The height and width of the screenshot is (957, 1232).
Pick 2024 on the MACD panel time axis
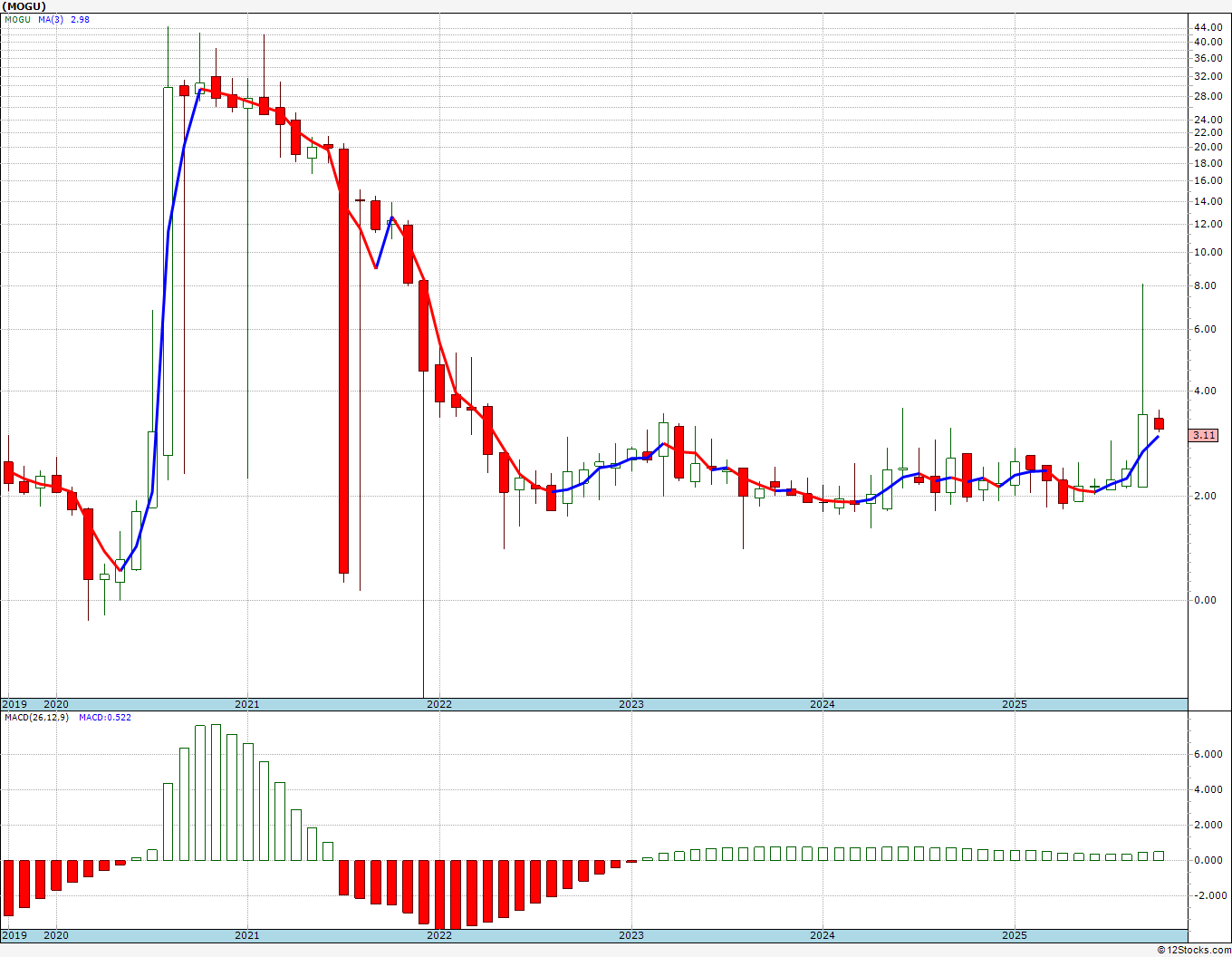coord(823,935)
